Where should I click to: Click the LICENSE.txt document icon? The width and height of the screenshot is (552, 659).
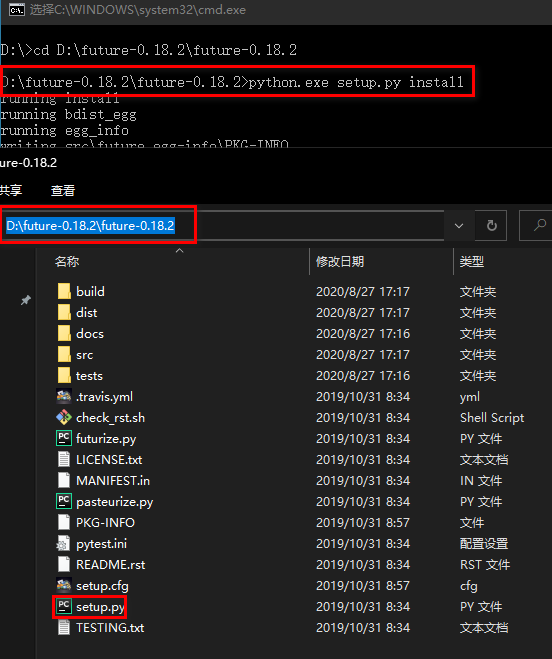64,459
